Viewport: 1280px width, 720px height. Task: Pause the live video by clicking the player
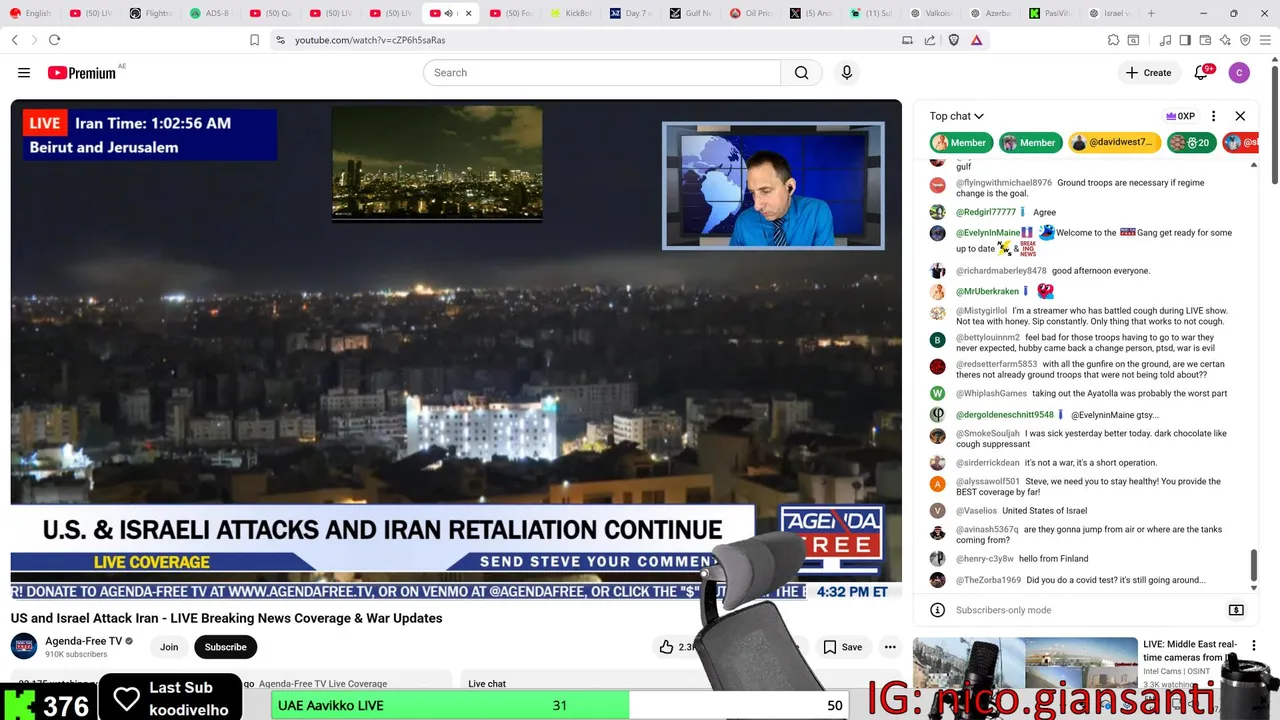456,350
